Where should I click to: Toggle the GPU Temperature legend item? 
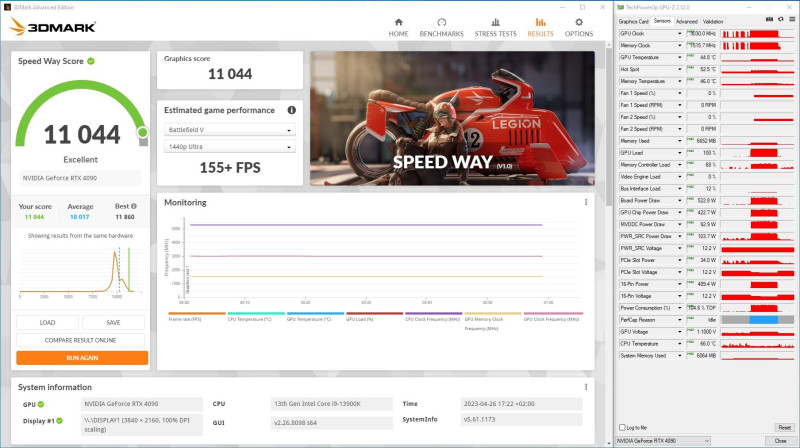(315, 316)
